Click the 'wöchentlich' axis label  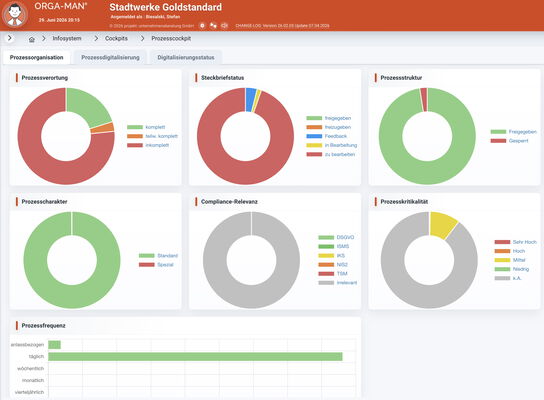pos(31,368)
